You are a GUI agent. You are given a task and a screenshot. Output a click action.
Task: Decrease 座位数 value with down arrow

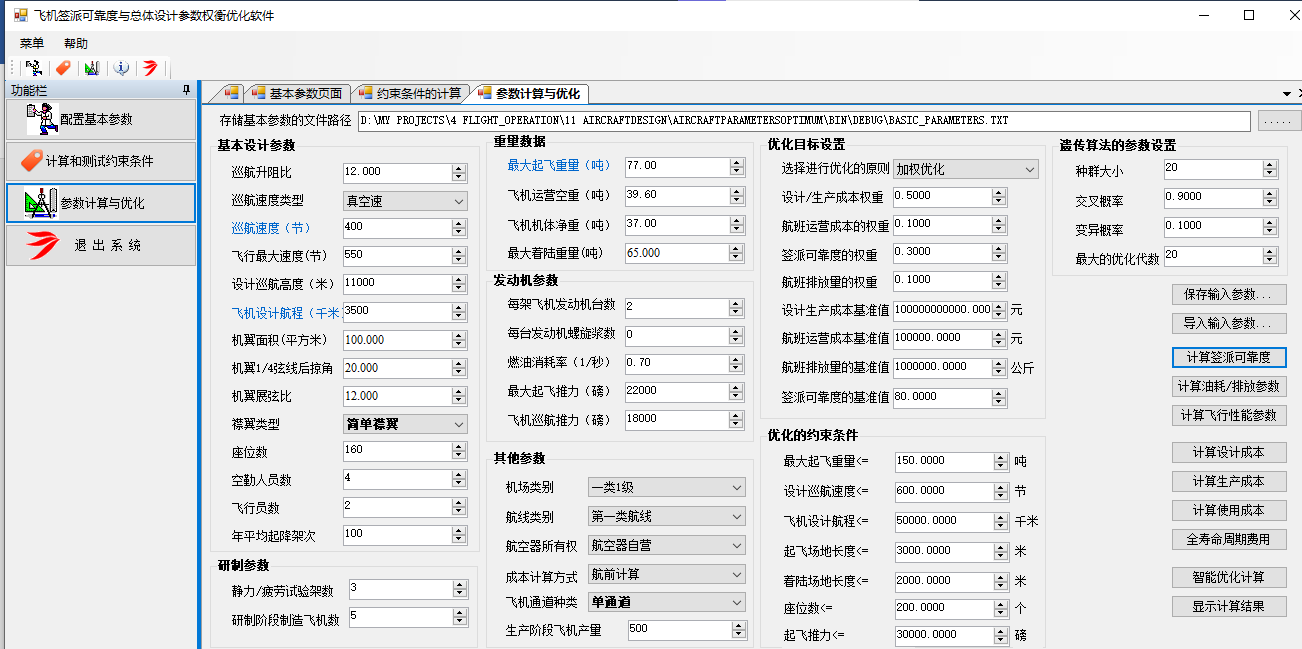click(x=459, y=455)
